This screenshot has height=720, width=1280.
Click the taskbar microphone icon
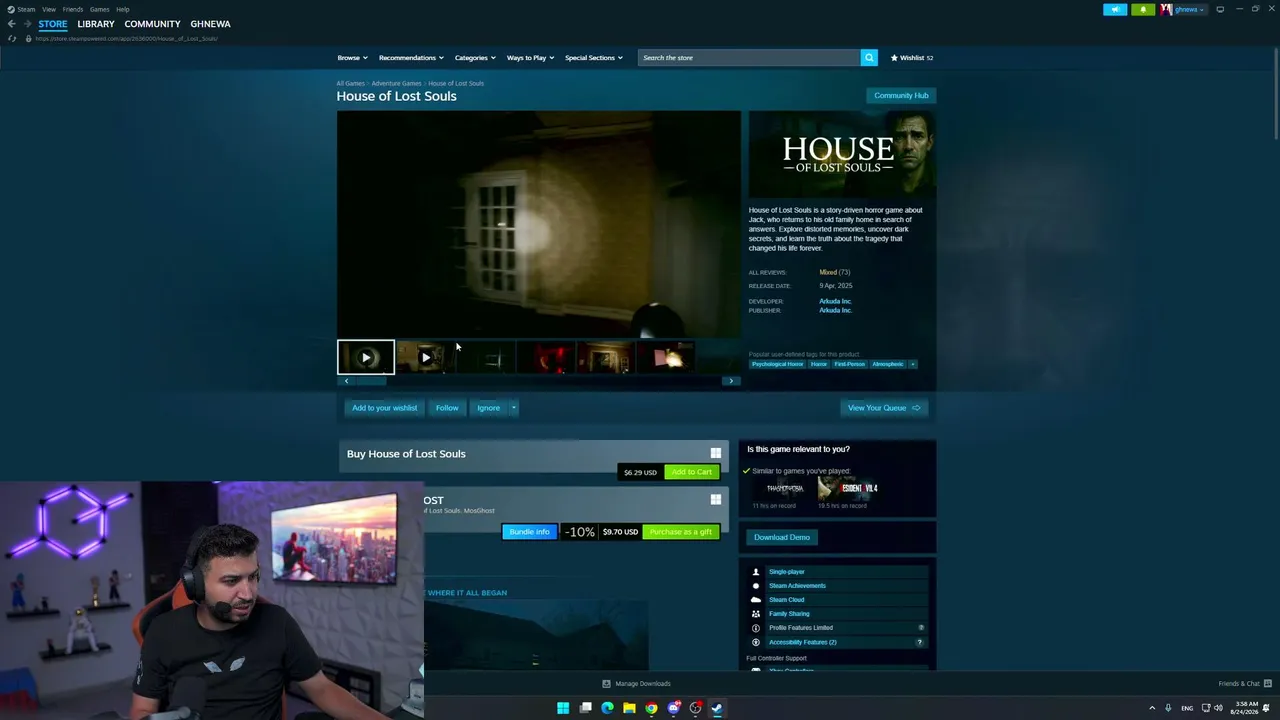point(1168,708)
